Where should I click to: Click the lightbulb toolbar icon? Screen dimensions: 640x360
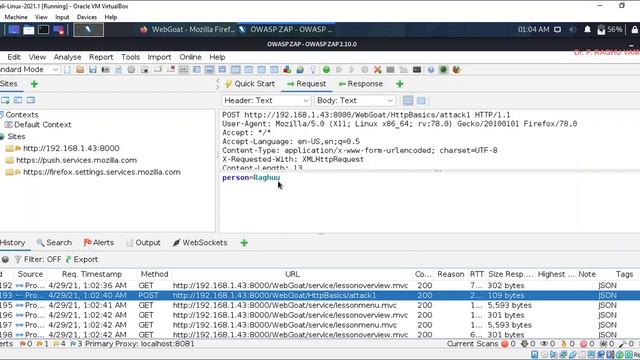click(x=313, y=70)
